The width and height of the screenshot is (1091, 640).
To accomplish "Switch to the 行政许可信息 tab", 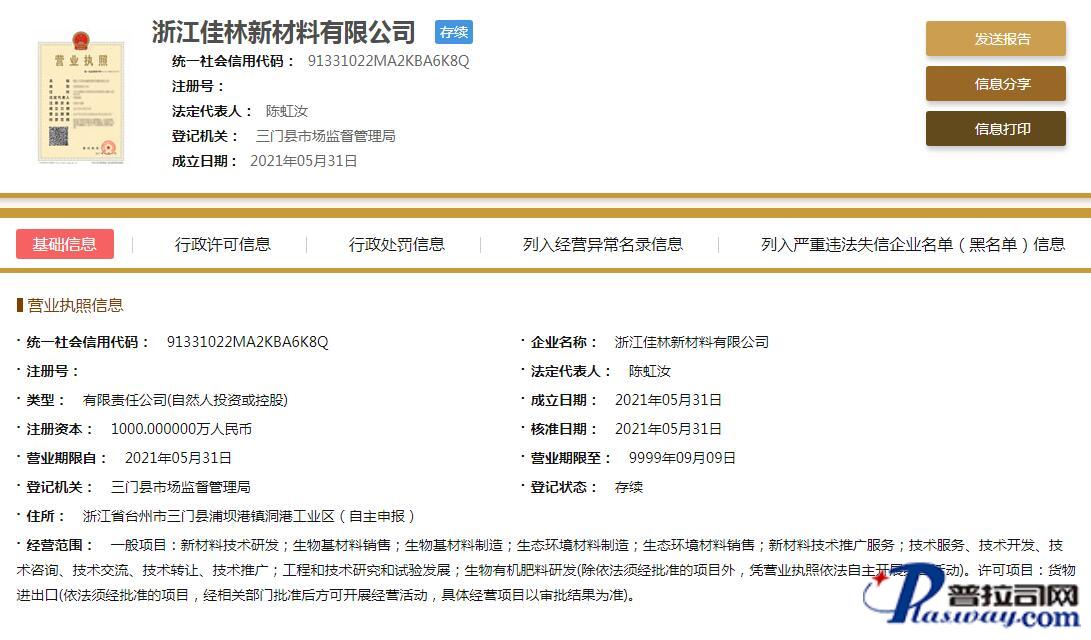I will coord(222,244).
